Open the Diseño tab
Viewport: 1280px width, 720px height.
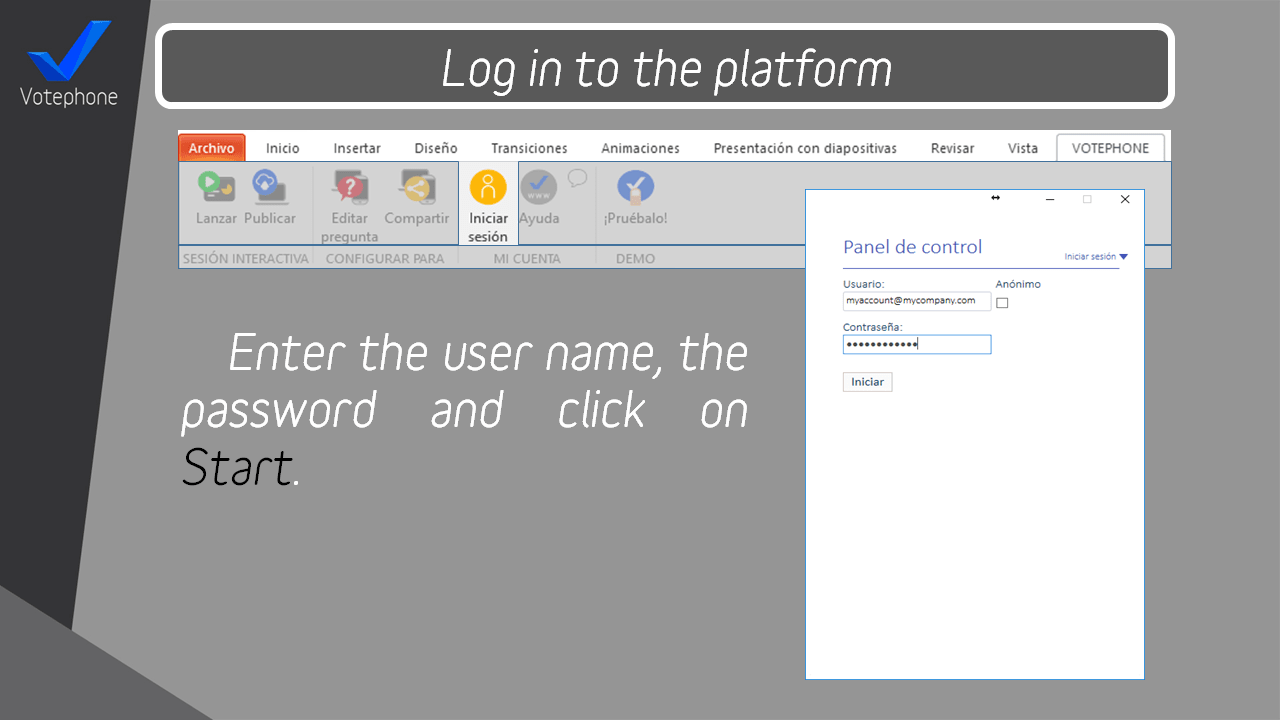(x=436, y=148)
